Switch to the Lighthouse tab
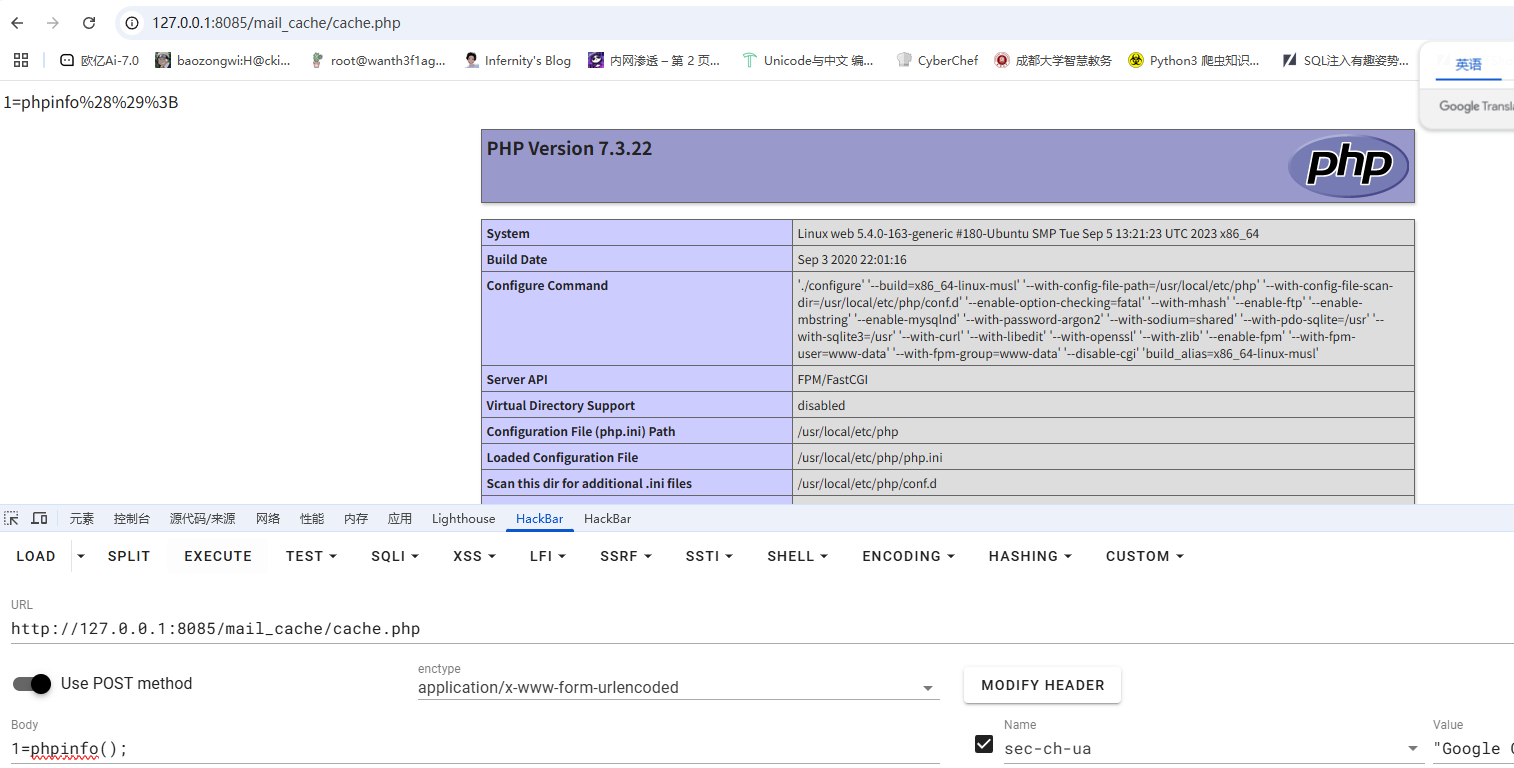Screen dimensions: 1514x768 point(463,518)
